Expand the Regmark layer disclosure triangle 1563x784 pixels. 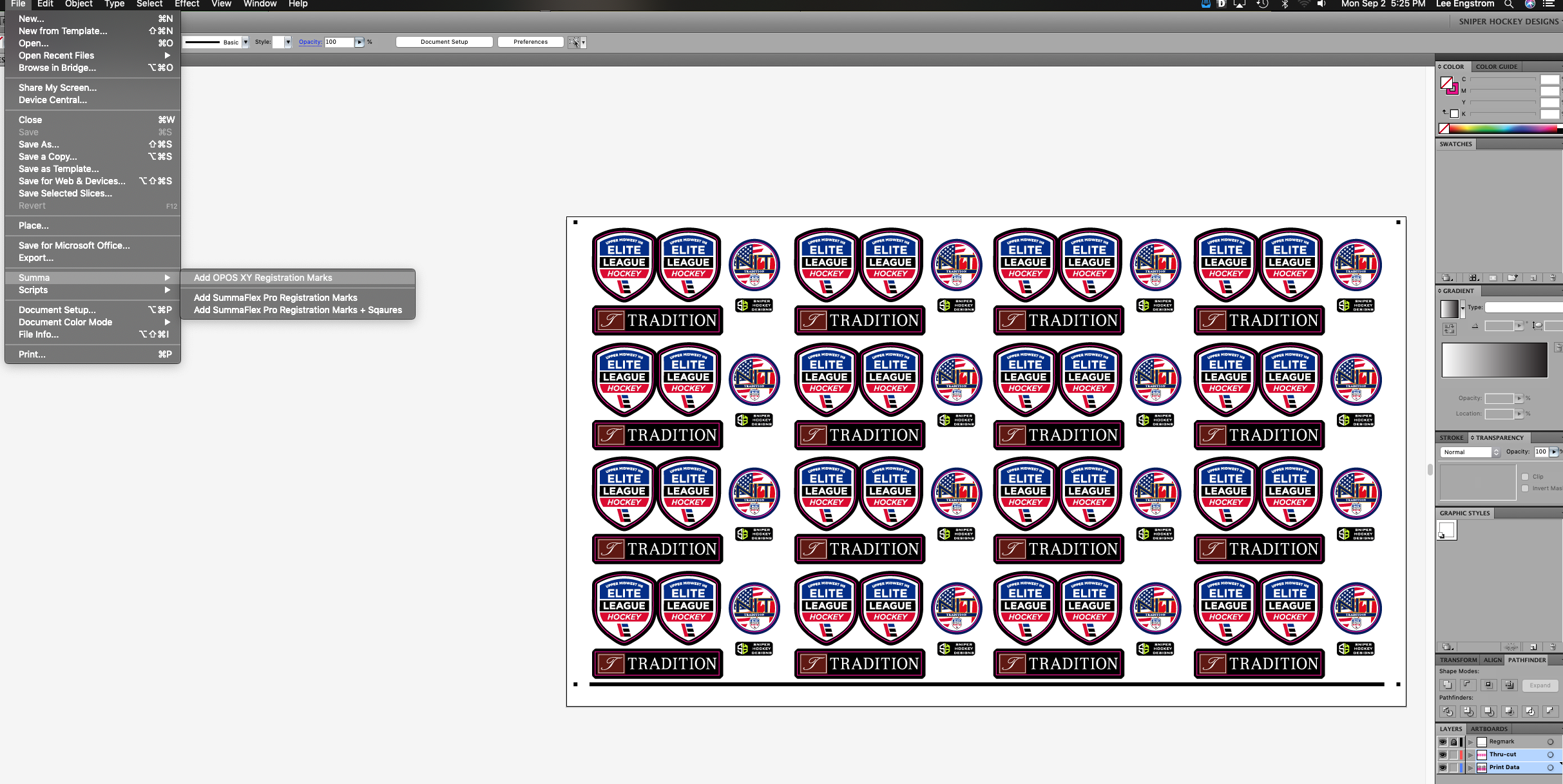tap(1471, 741)
